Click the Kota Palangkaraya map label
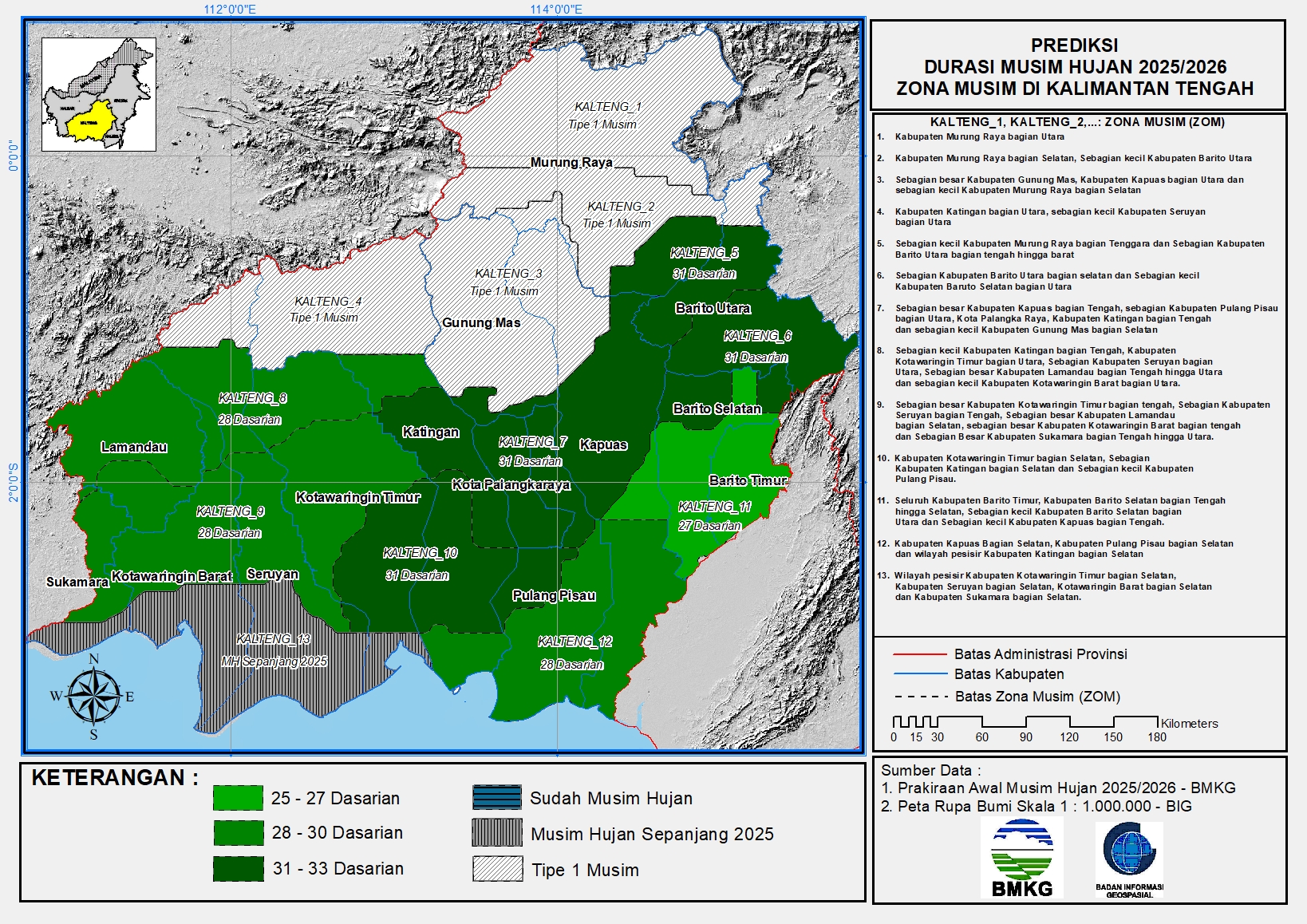This screenshot has height=924, width=1307. (511, 484)
